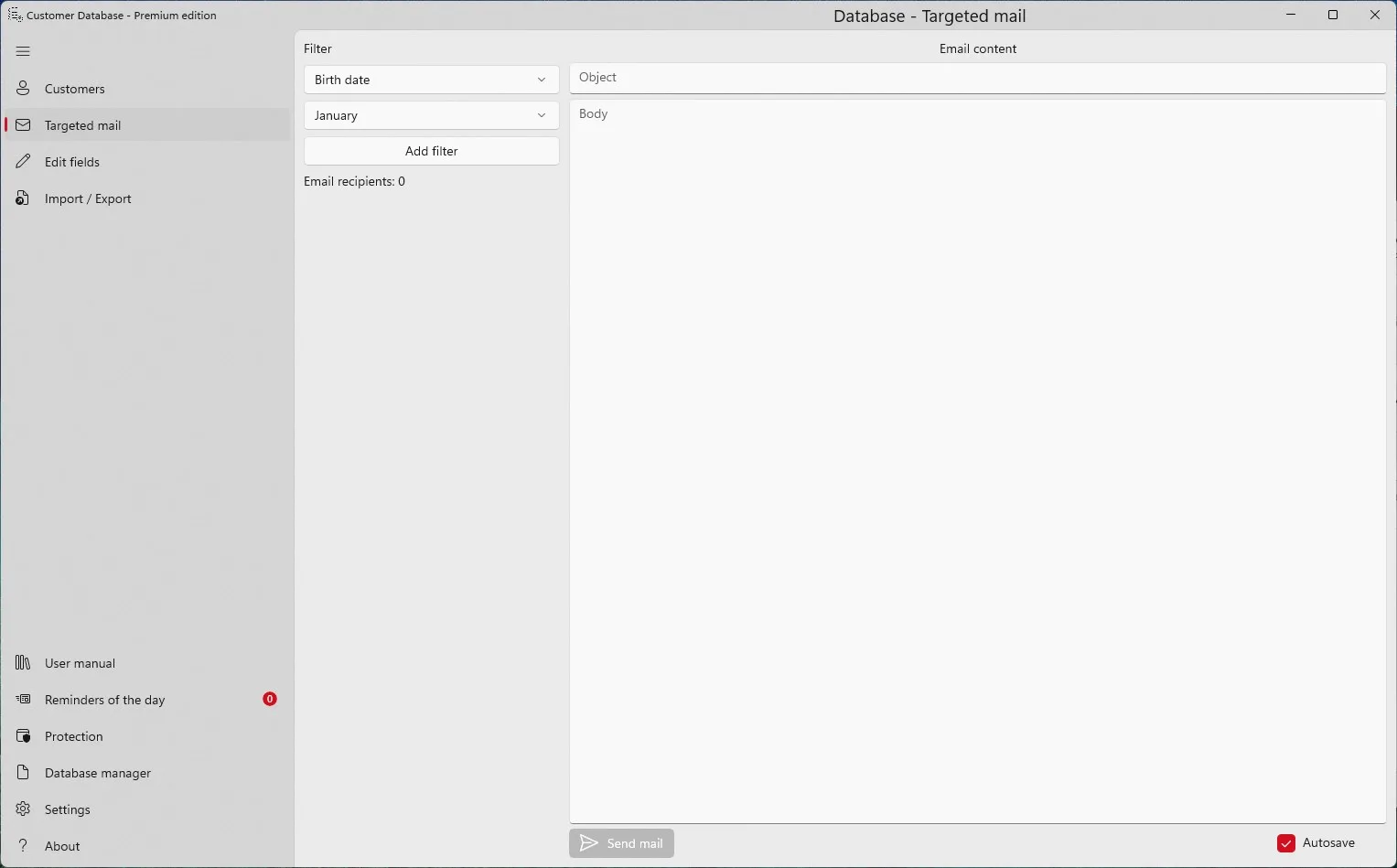Click the Reminders of the day icon

click(x=23, y=700)
